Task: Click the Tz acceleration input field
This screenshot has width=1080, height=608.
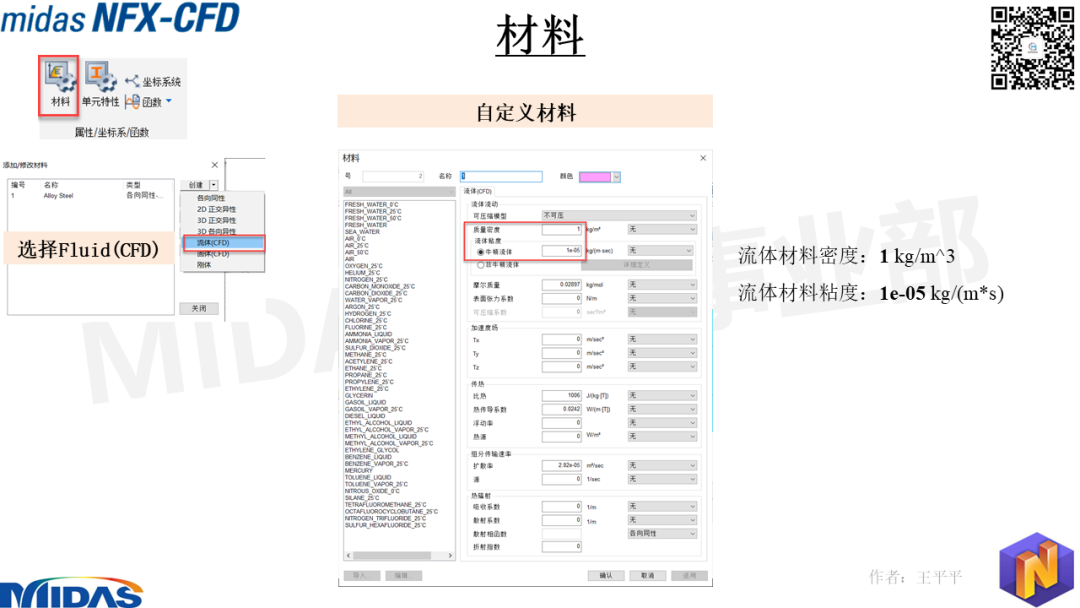Action: [561, 367]
